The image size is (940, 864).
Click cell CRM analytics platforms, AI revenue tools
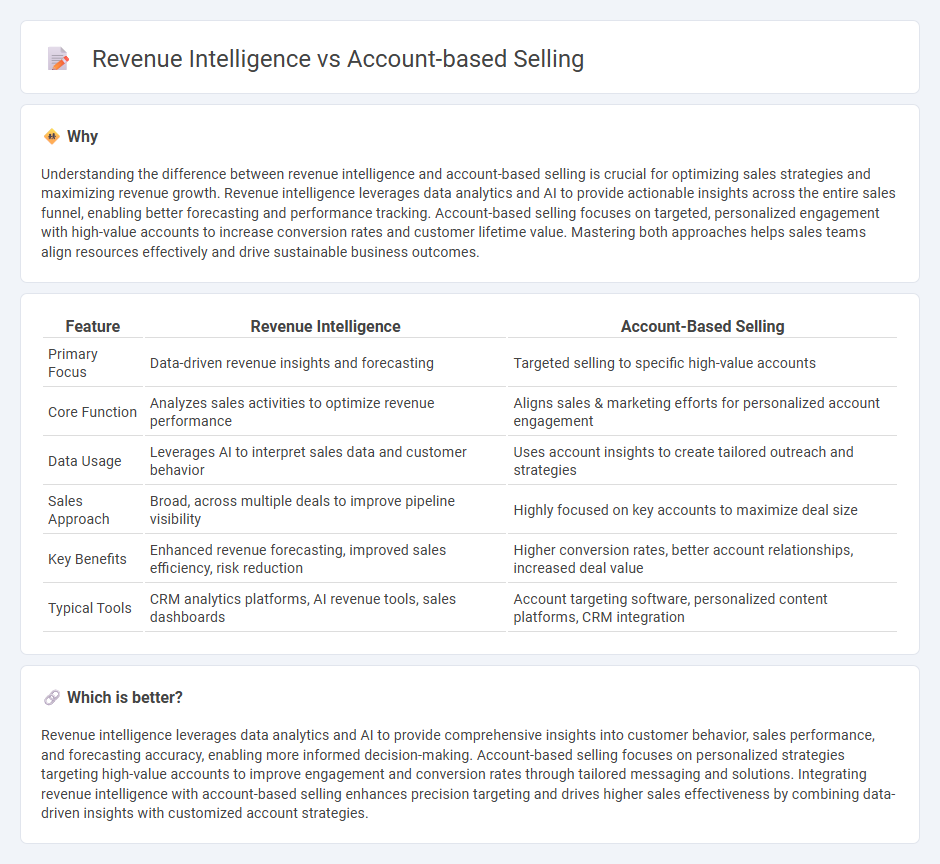tap(326, 608)
